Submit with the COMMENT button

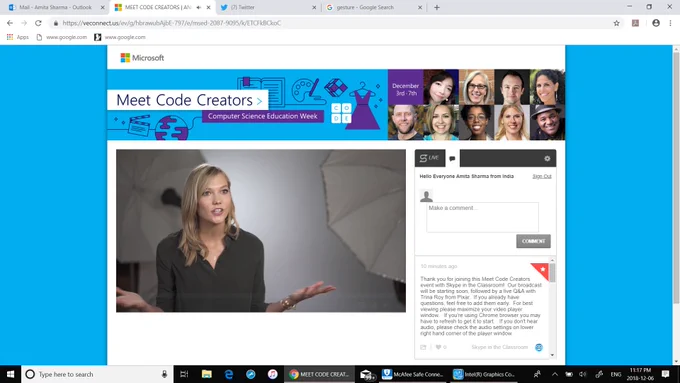533,241
